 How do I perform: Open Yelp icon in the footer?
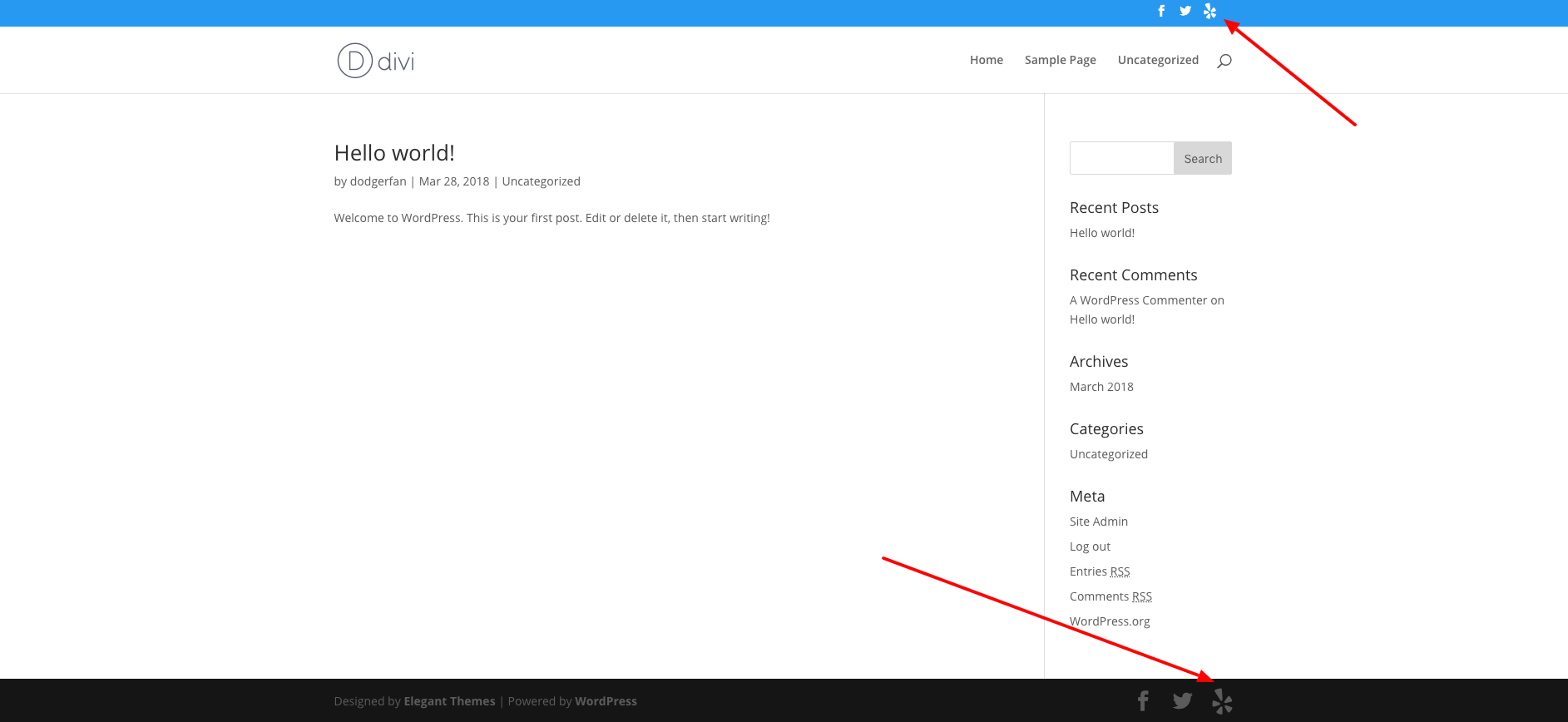pos(1222,701)
